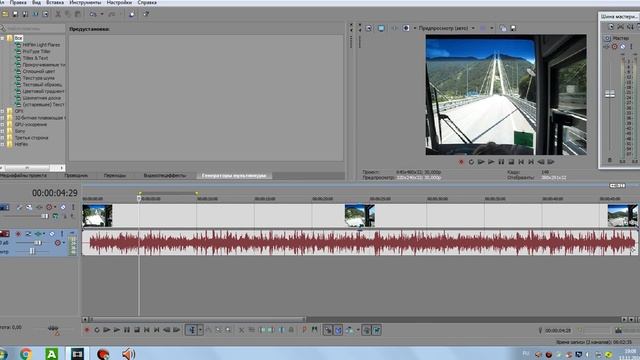Click the Render As toolbar icon

point(35,14)
